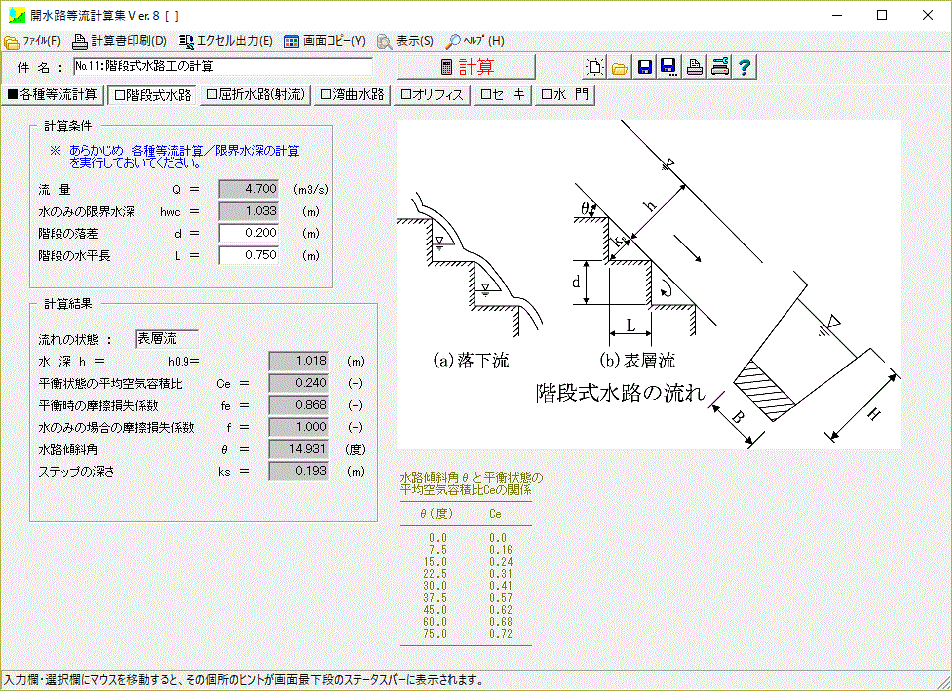Save the calculation with the floppy disk icon
This screenshot has height=691, width=952.
645,67
